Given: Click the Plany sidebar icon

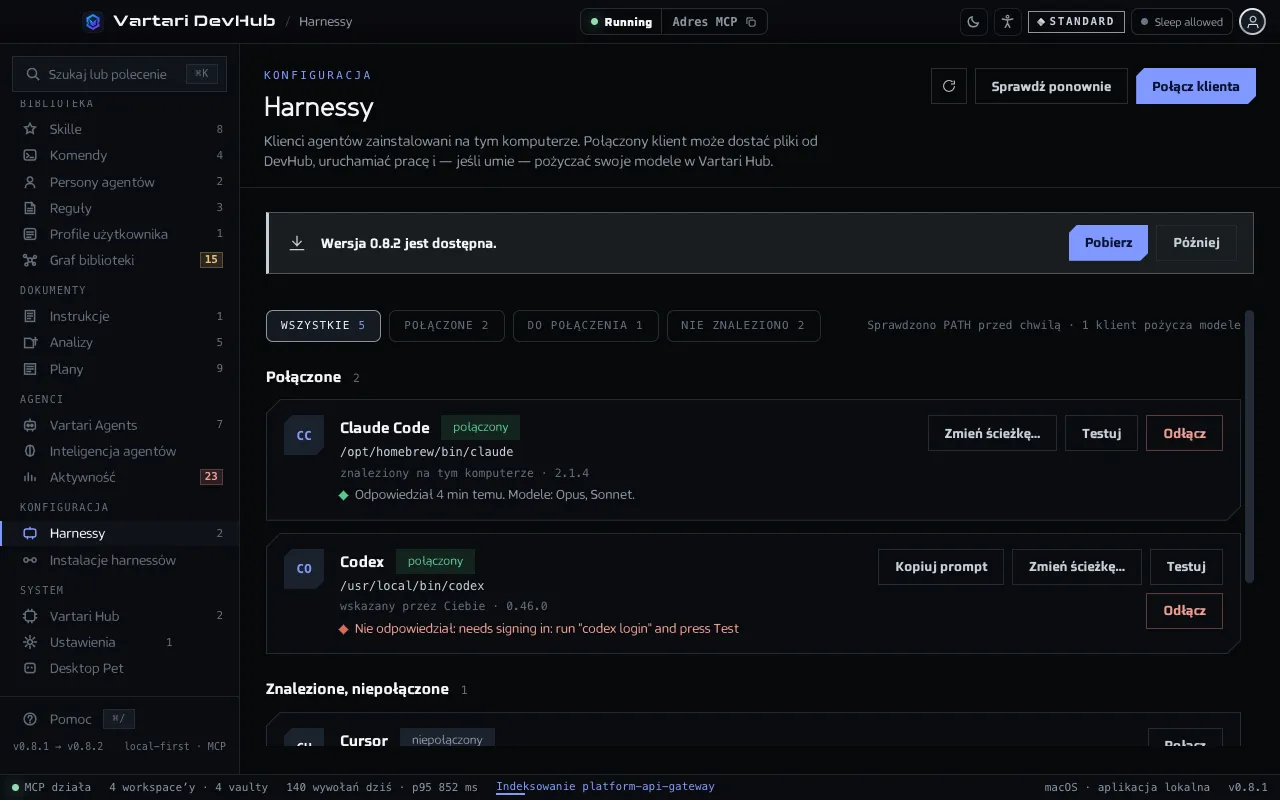Looking at the screenshot, I should click(x=30, y=369).
